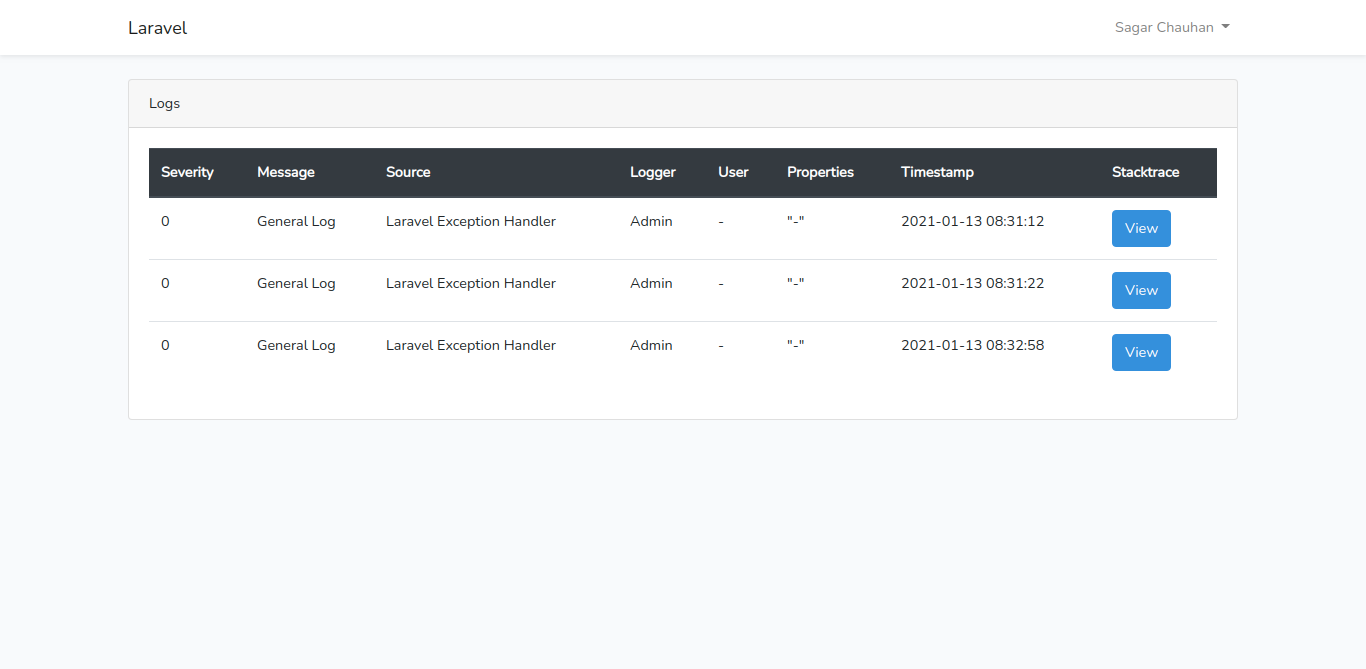Select timestamp 2021-01-13 08:32:58
Viewport: 1366px width, 669px height.
point(972,345)
